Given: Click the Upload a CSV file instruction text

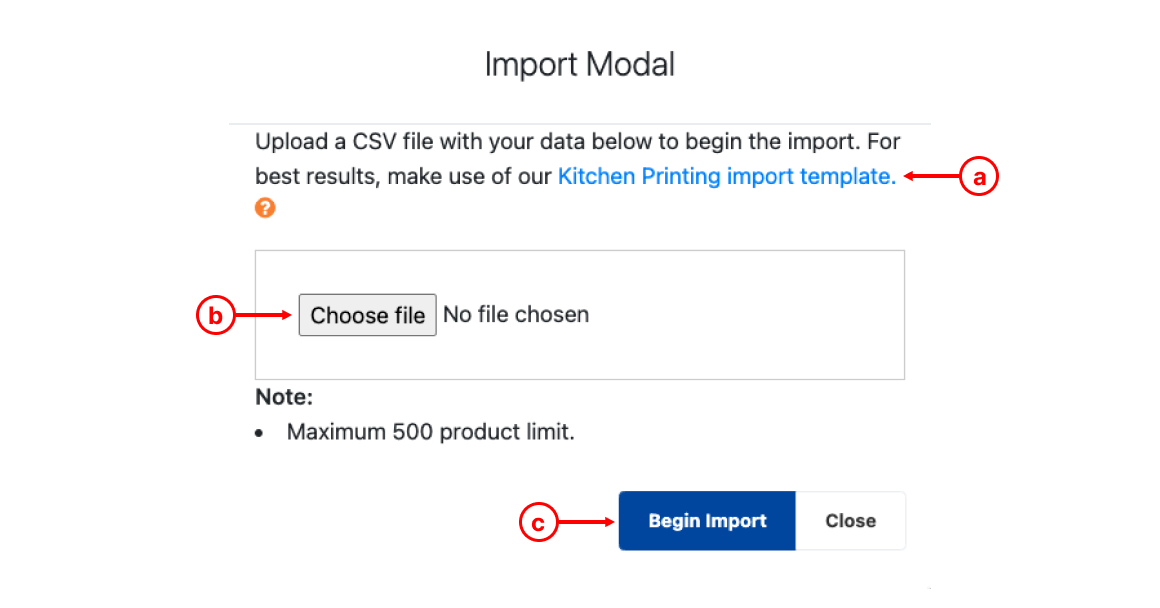Looking at the screenshot, I should pos(578,158).
